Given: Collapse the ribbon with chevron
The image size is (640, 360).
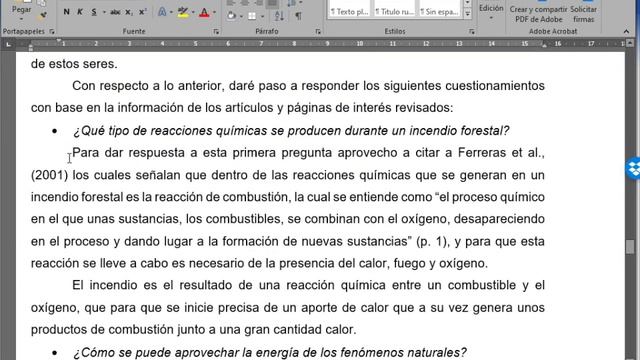Looking at the screenshot, I should 626,31.
